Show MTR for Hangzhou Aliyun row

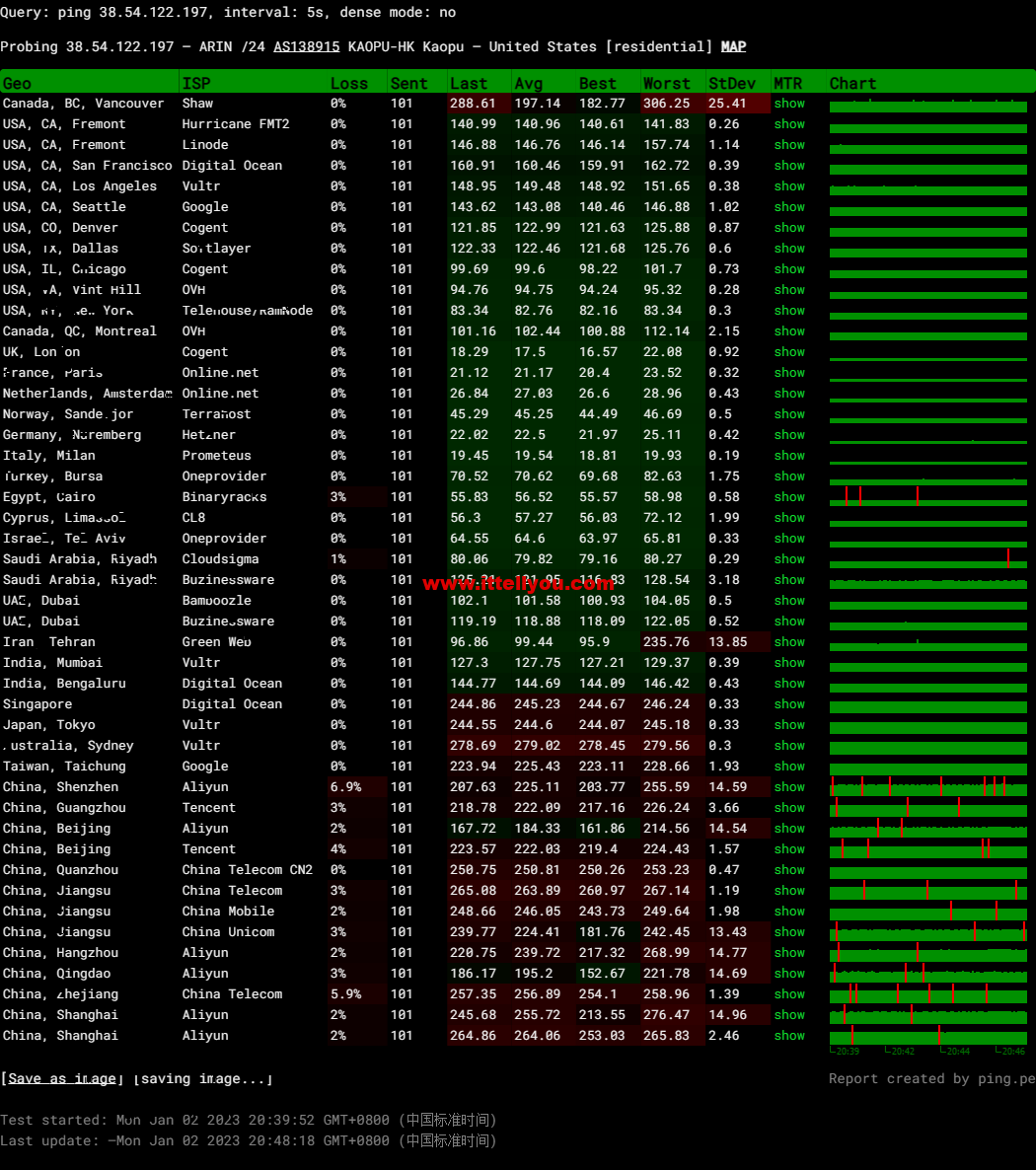pos(789,953)
